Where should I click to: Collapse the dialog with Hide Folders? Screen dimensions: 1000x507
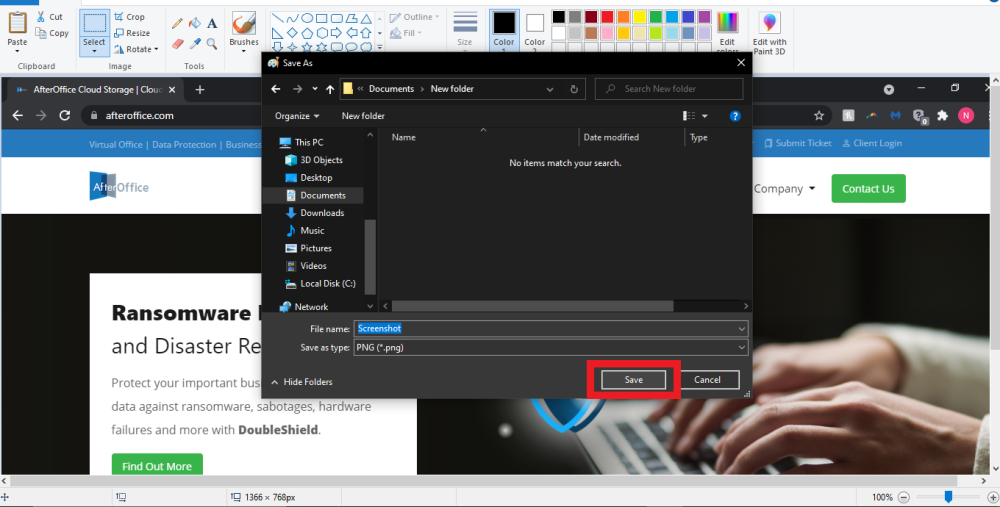click(300, 382)
